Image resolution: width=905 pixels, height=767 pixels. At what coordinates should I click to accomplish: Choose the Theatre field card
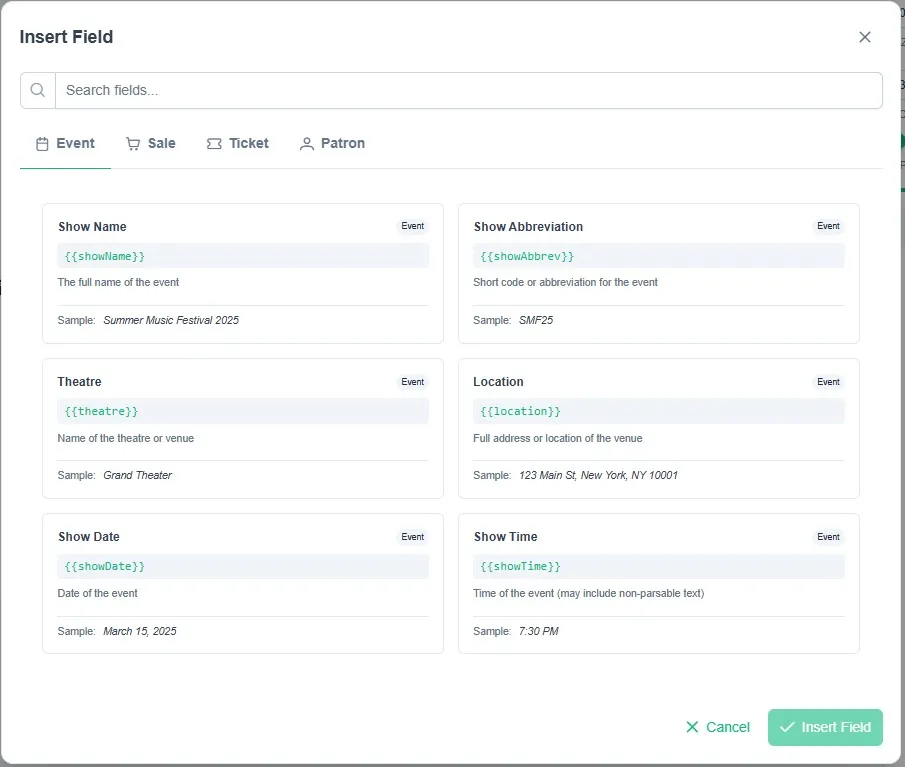(x=243, y=428)
